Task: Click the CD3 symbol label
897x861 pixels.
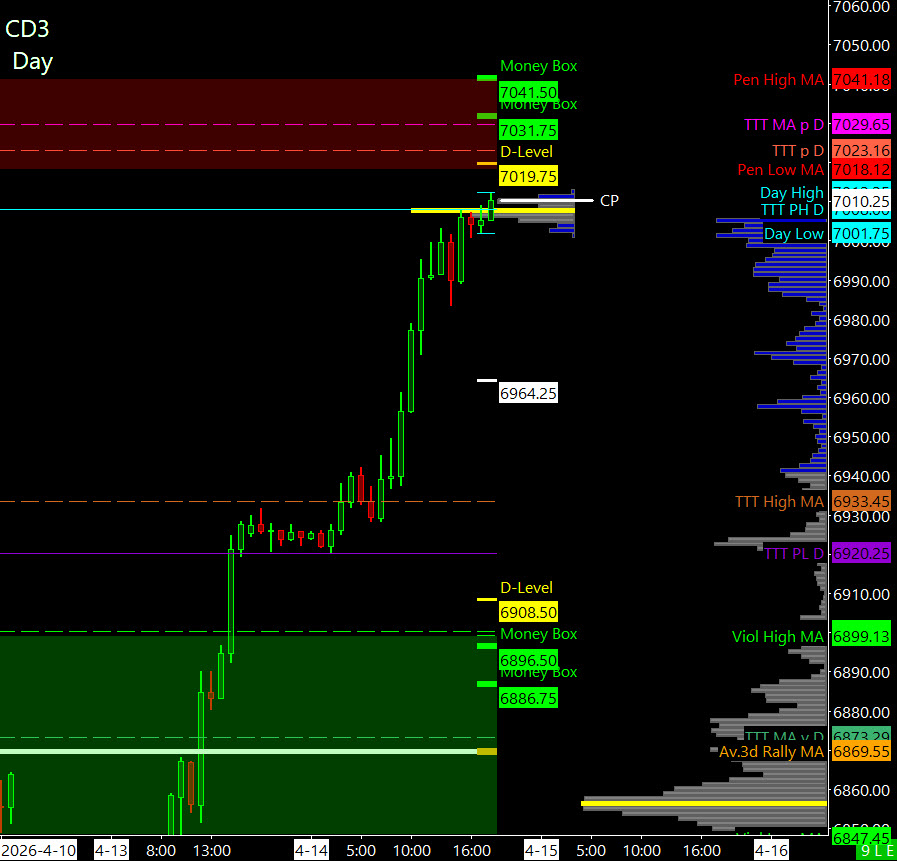Action: coord(27,29)
